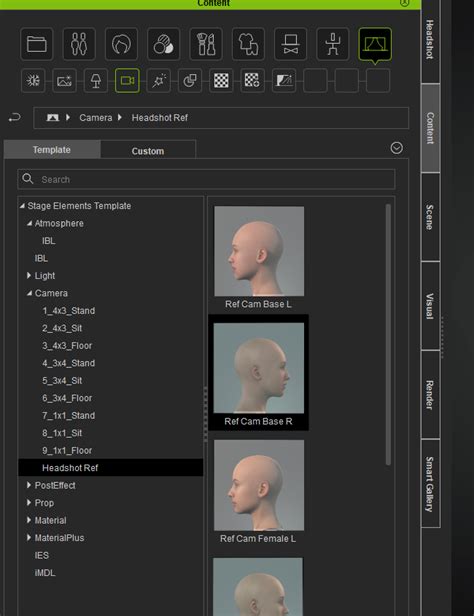474x616 pixels.
Task: Click Headshot Ref in the breadcrumb path
Action: 160,118
